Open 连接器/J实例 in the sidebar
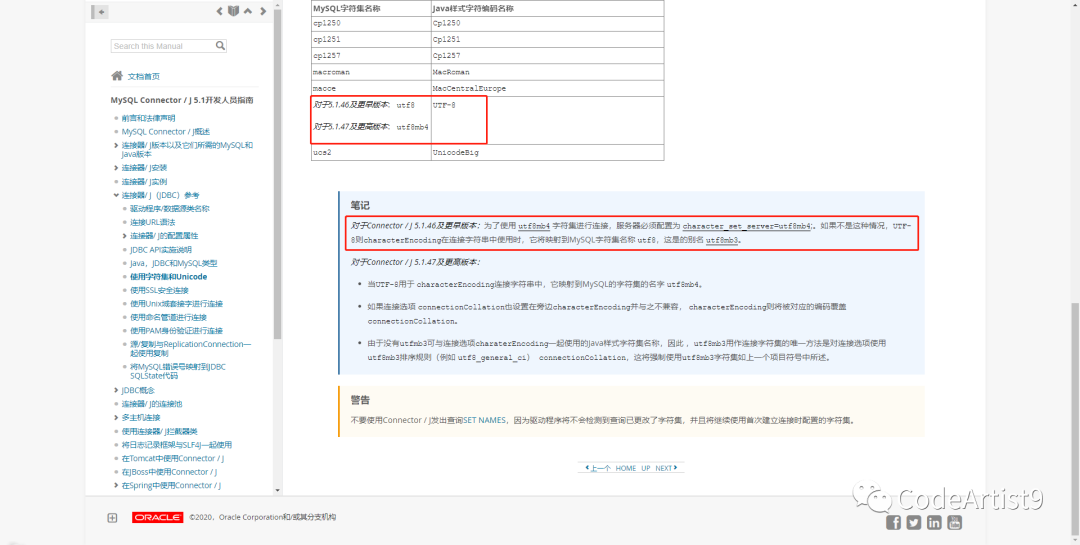 pos(144,181)
